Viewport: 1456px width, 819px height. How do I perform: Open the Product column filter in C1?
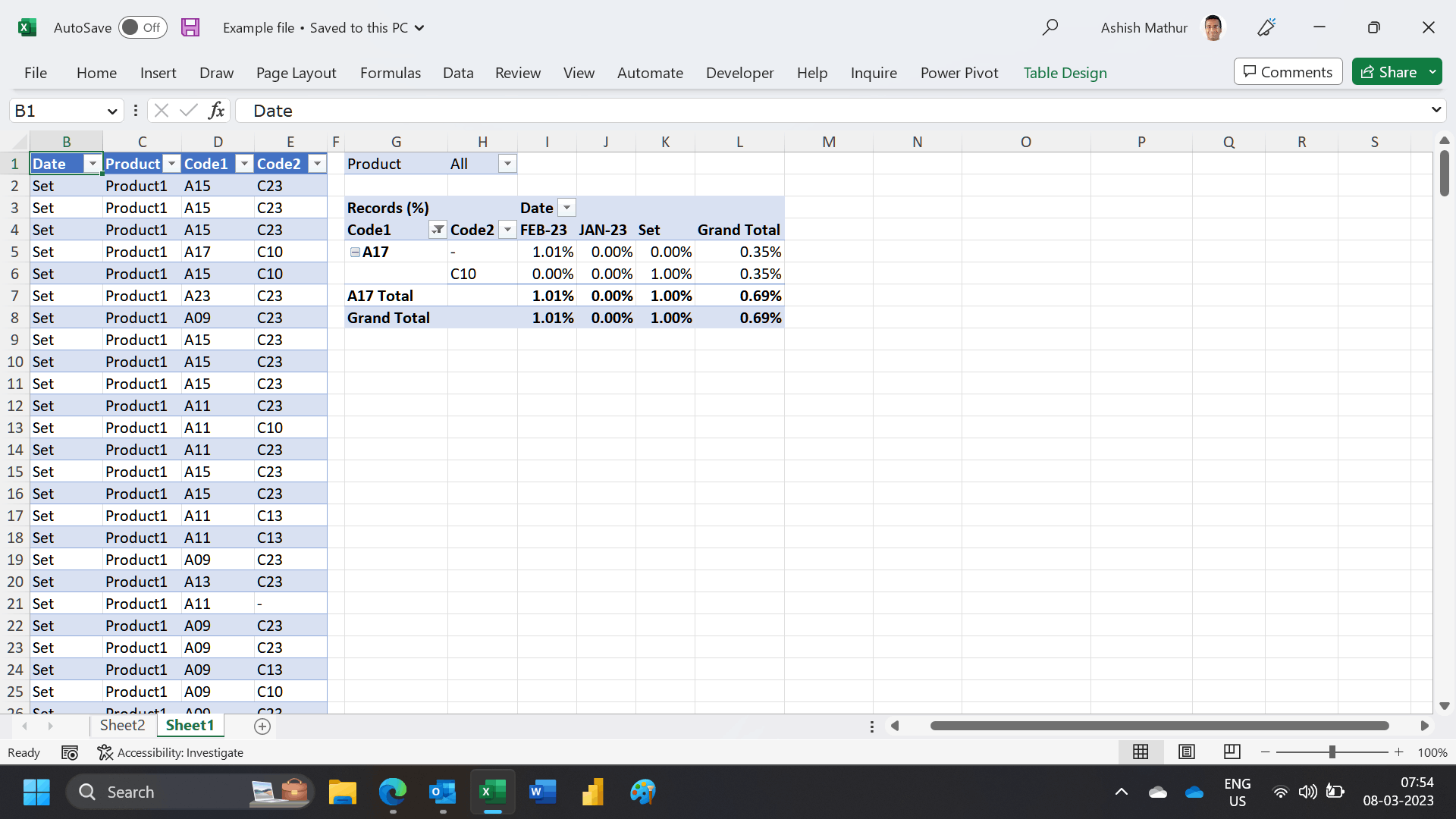[x=172, y=164]
